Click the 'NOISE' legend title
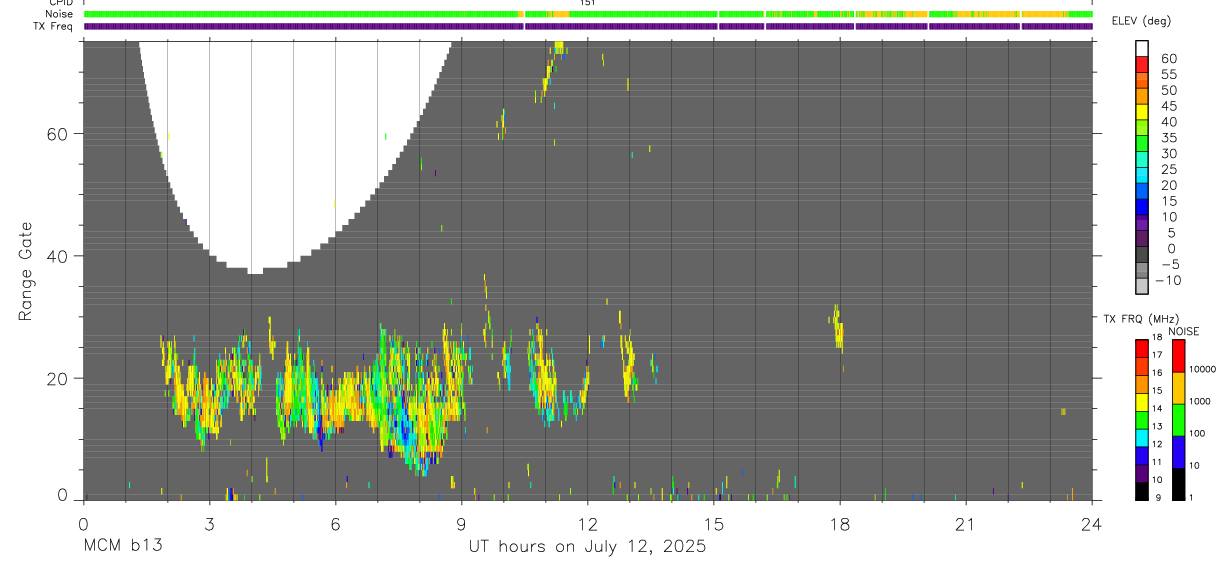Screen dimensions: 1228x567 [x=1183, y=331]
